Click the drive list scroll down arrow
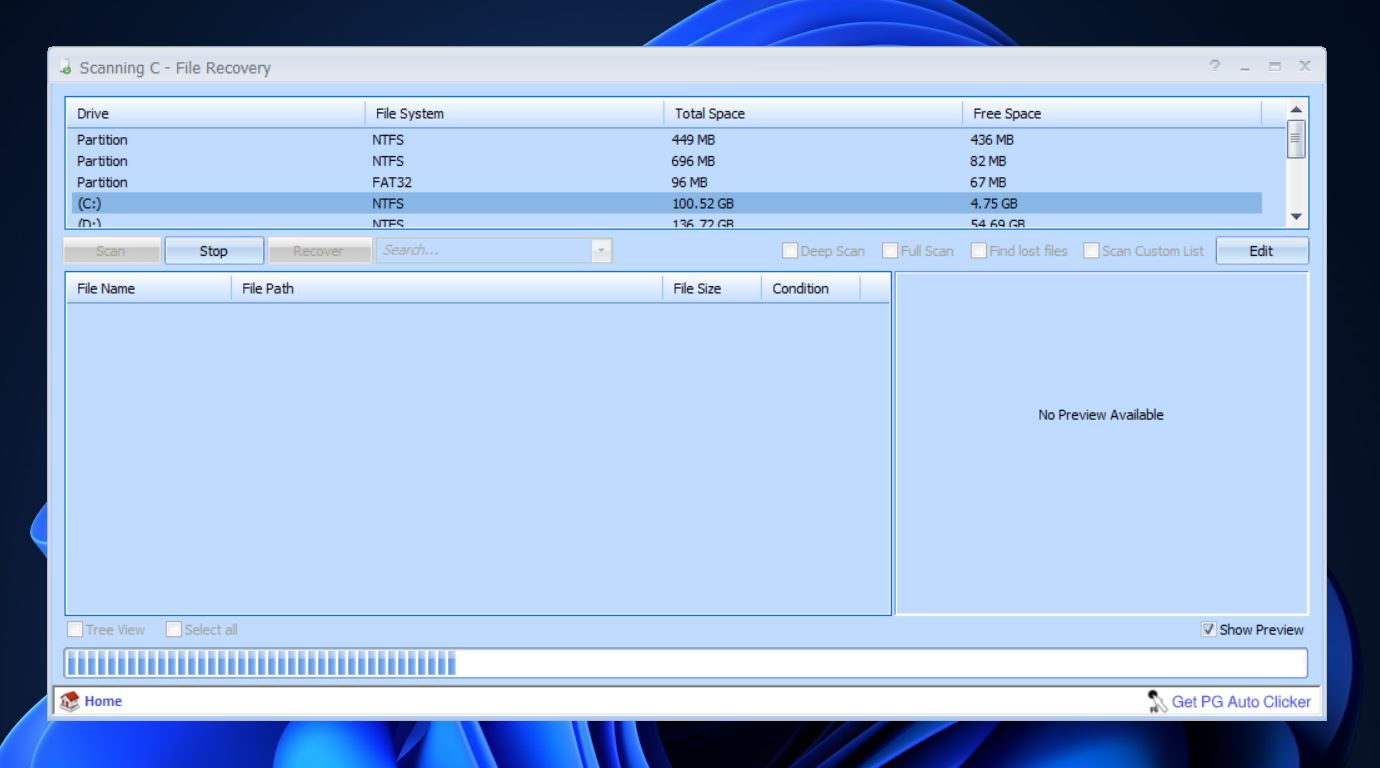 coord(1296,217)
